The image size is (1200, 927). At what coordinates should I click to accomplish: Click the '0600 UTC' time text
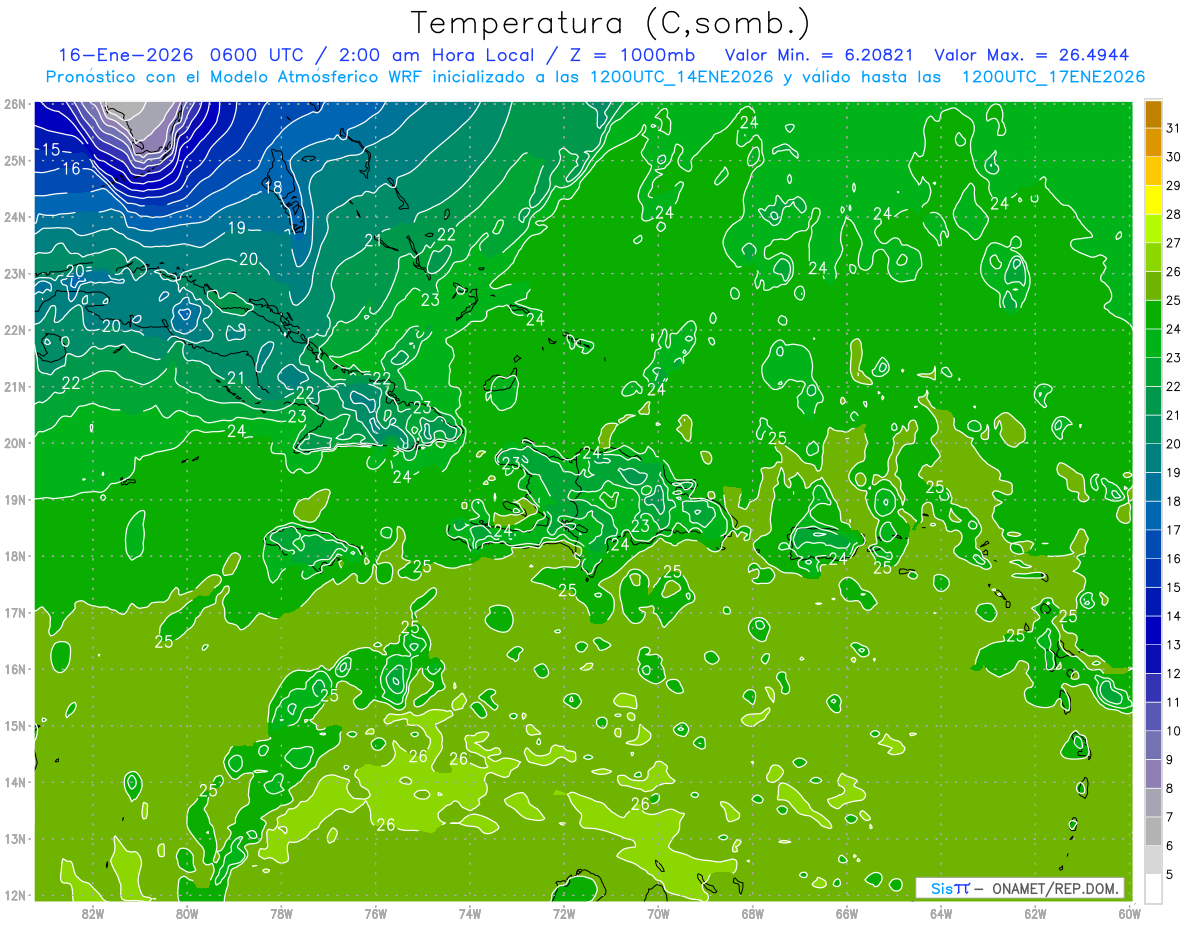pos(258,55)
